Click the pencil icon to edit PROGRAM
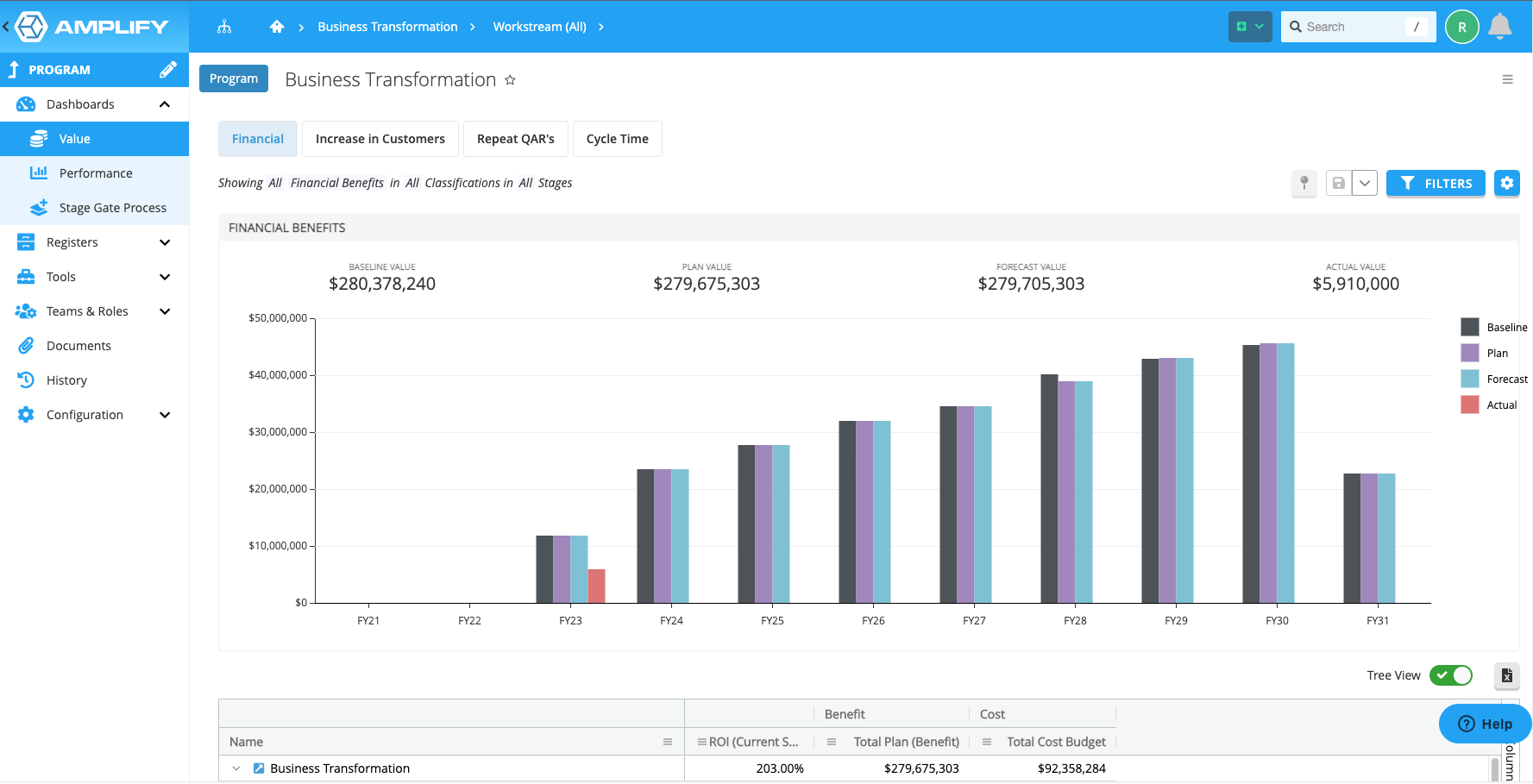Viewport: 1533px width, 784px height. click(x=168, y=69)
